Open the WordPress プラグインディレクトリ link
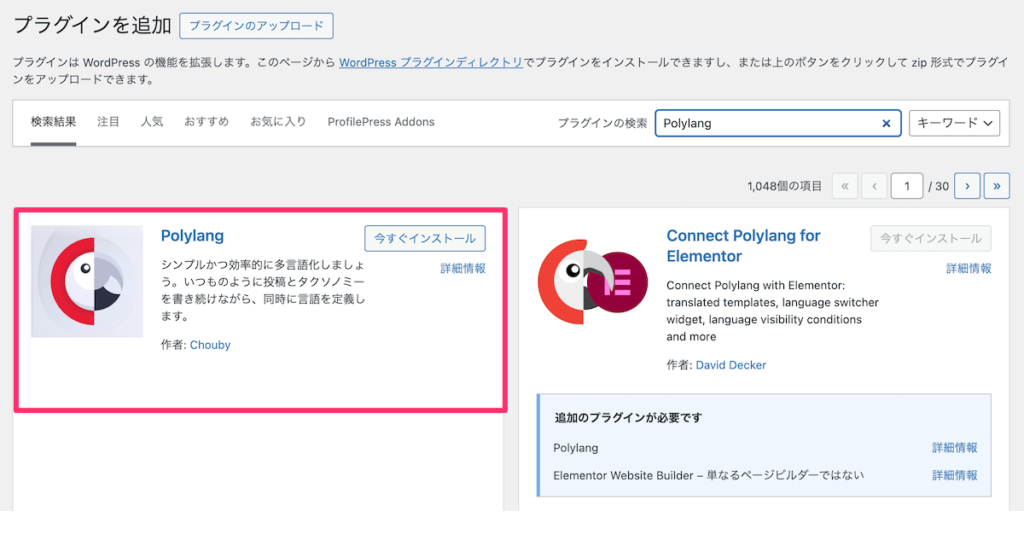1024x546 pixels. point(430,63)
